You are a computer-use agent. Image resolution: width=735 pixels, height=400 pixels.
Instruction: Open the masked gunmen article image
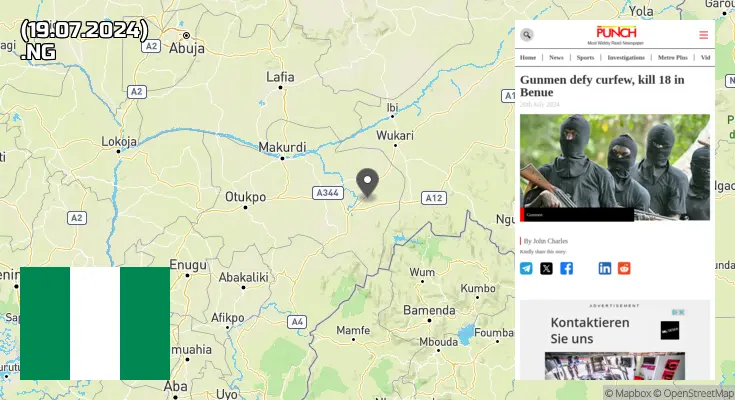(615, 167)
